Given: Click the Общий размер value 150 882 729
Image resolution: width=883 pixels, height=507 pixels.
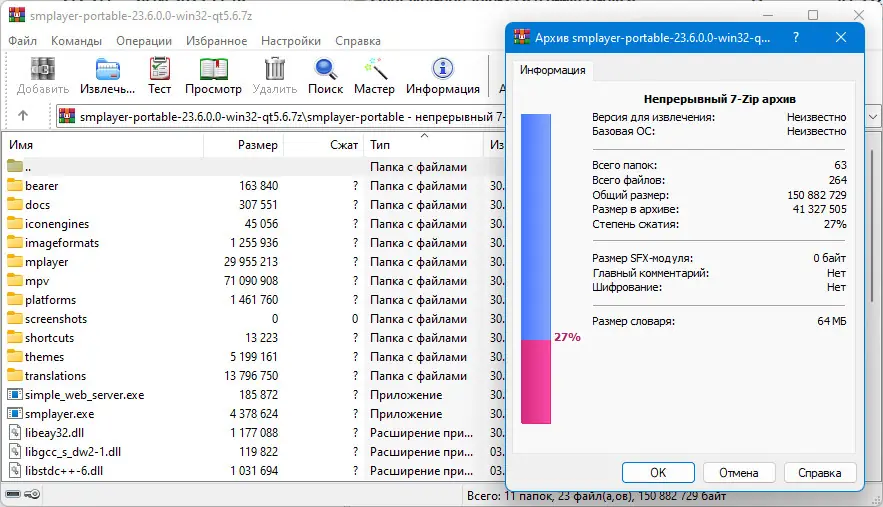Looking at the screenshot, I should coord(817,195).
